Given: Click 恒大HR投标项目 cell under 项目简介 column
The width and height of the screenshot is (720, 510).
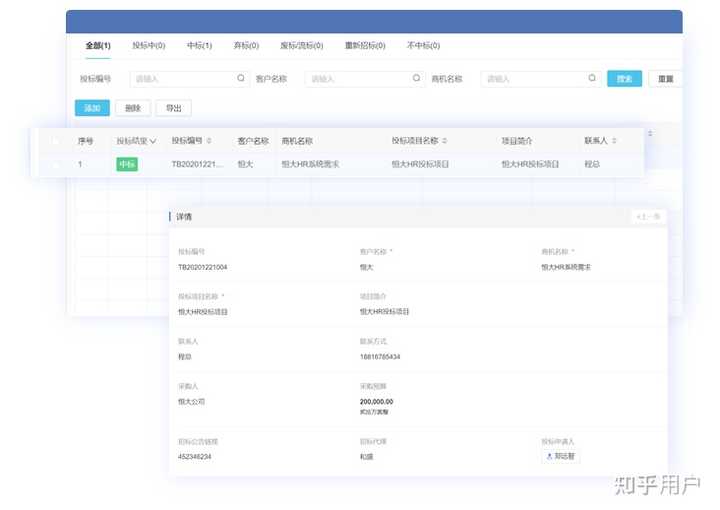Looking at the screenshot, I should point(530,164).
